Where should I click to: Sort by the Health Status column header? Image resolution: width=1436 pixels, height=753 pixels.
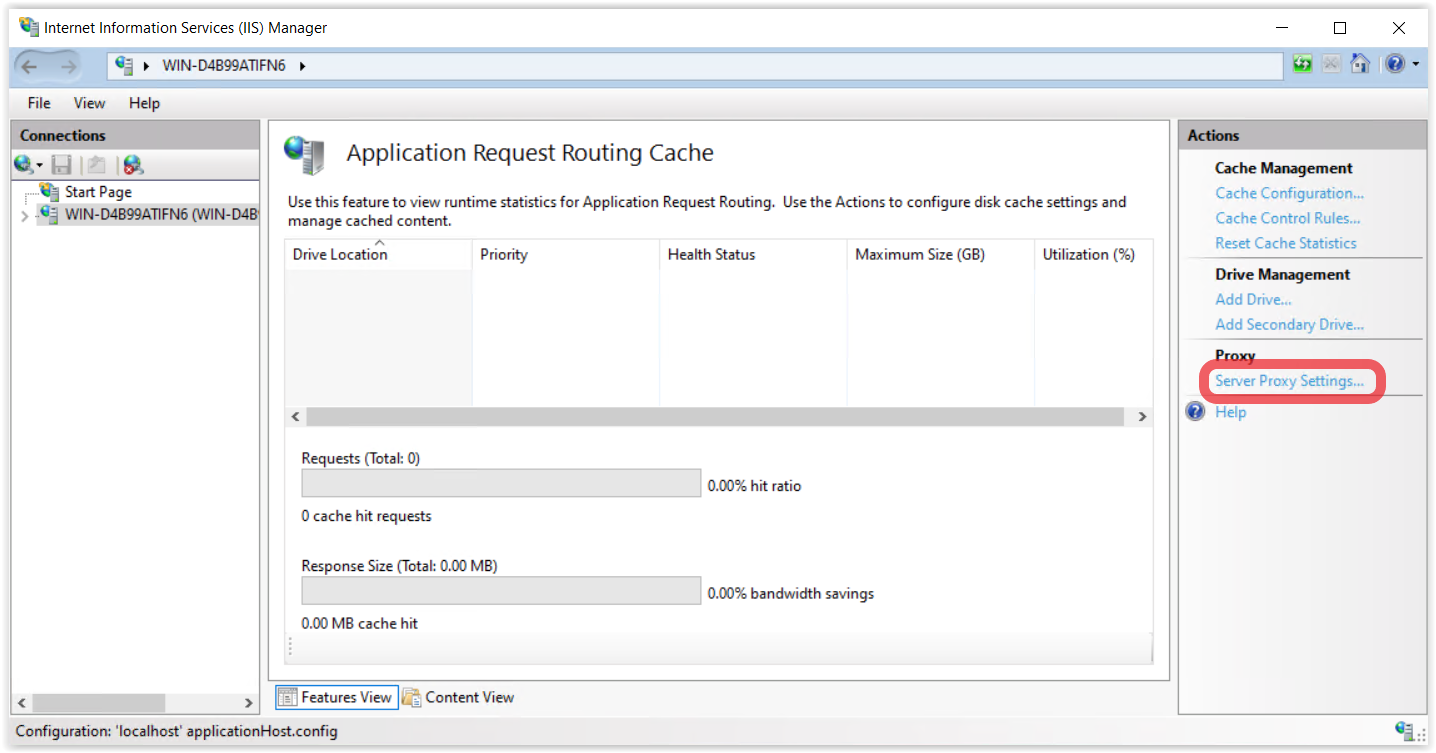pos(753,254)
